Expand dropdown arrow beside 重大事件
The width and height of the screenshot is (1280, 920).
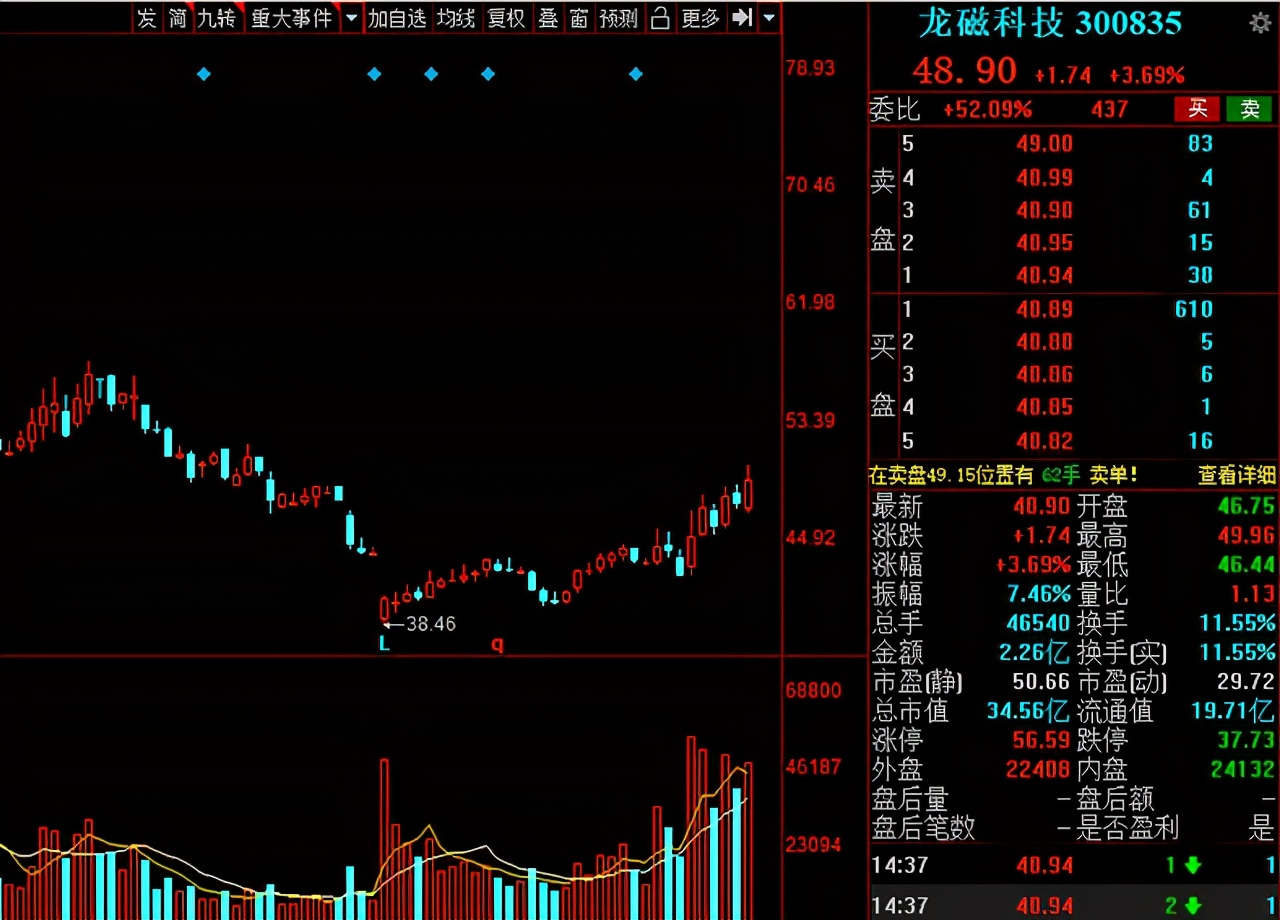pos(351,18)
